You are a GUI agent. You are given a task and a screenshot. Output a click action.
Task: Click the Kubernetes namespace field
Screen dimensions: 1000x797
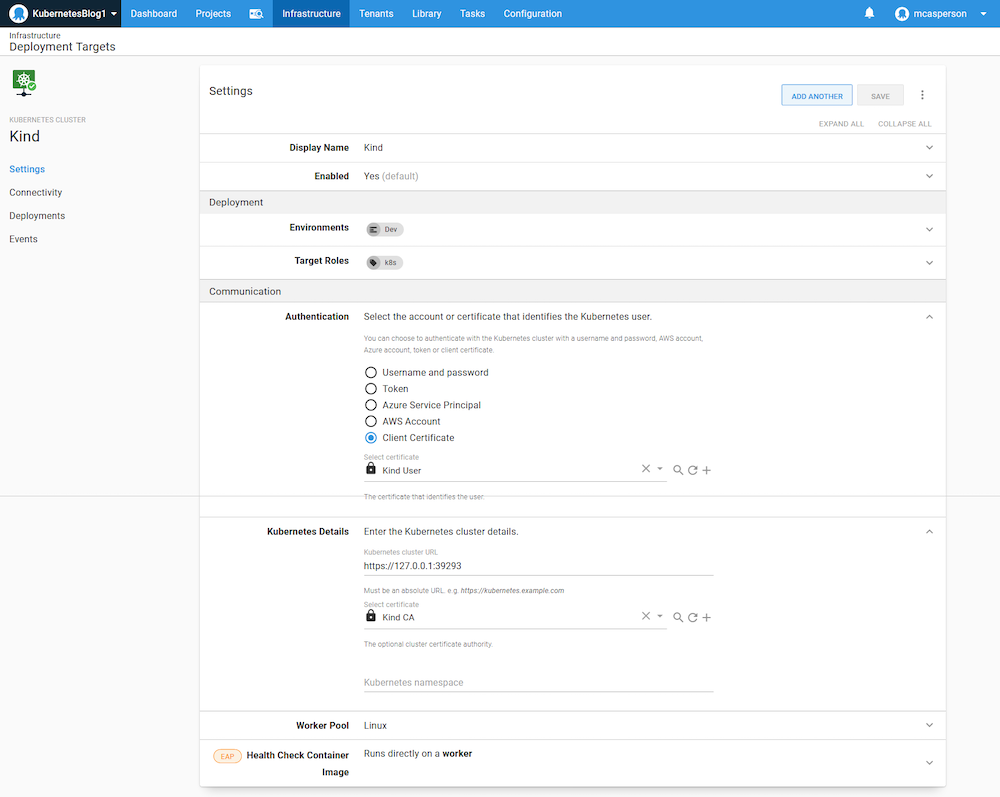[x=538, y=683]
